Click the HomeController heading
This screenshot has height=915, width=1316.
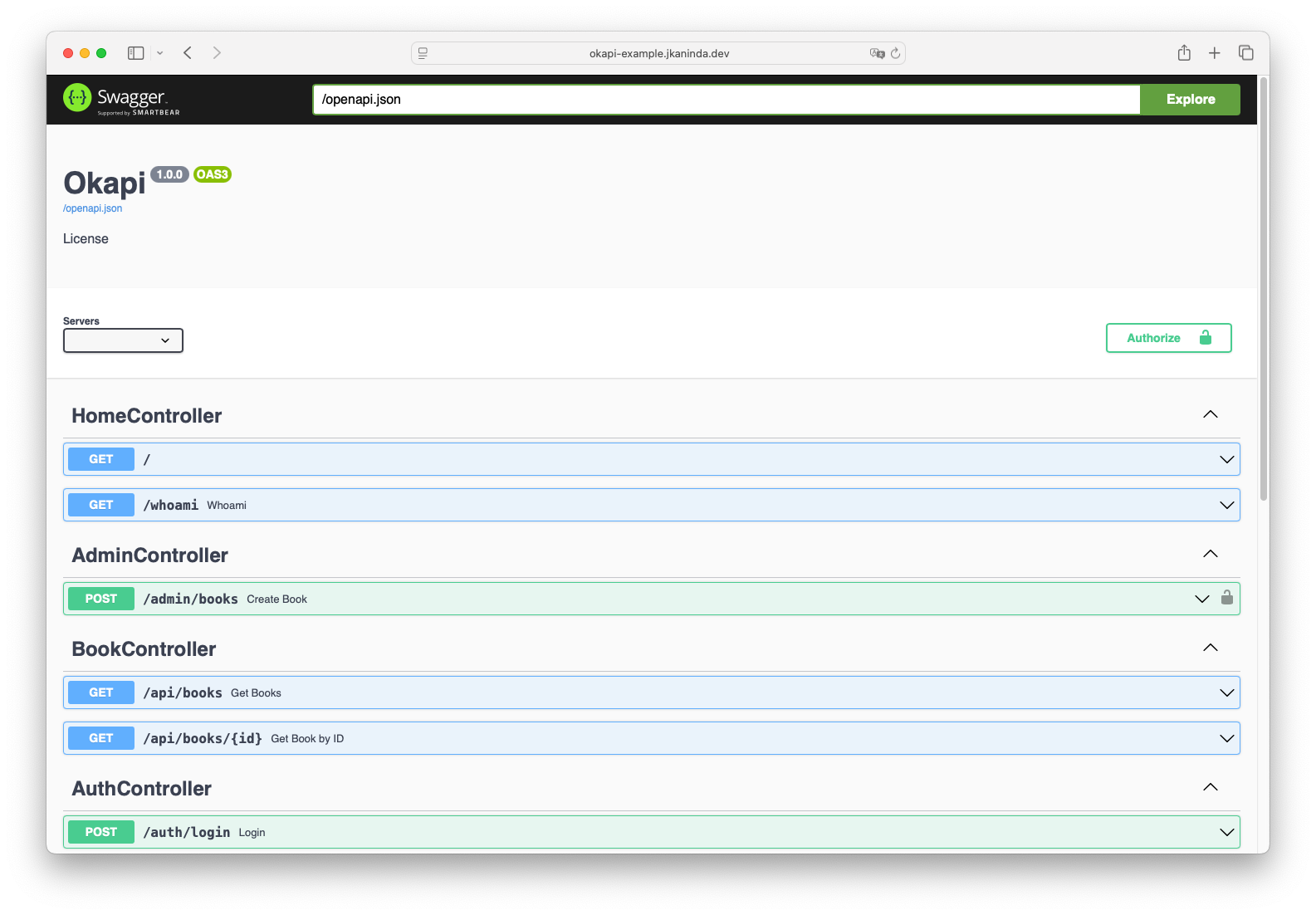tap(147, 416)
